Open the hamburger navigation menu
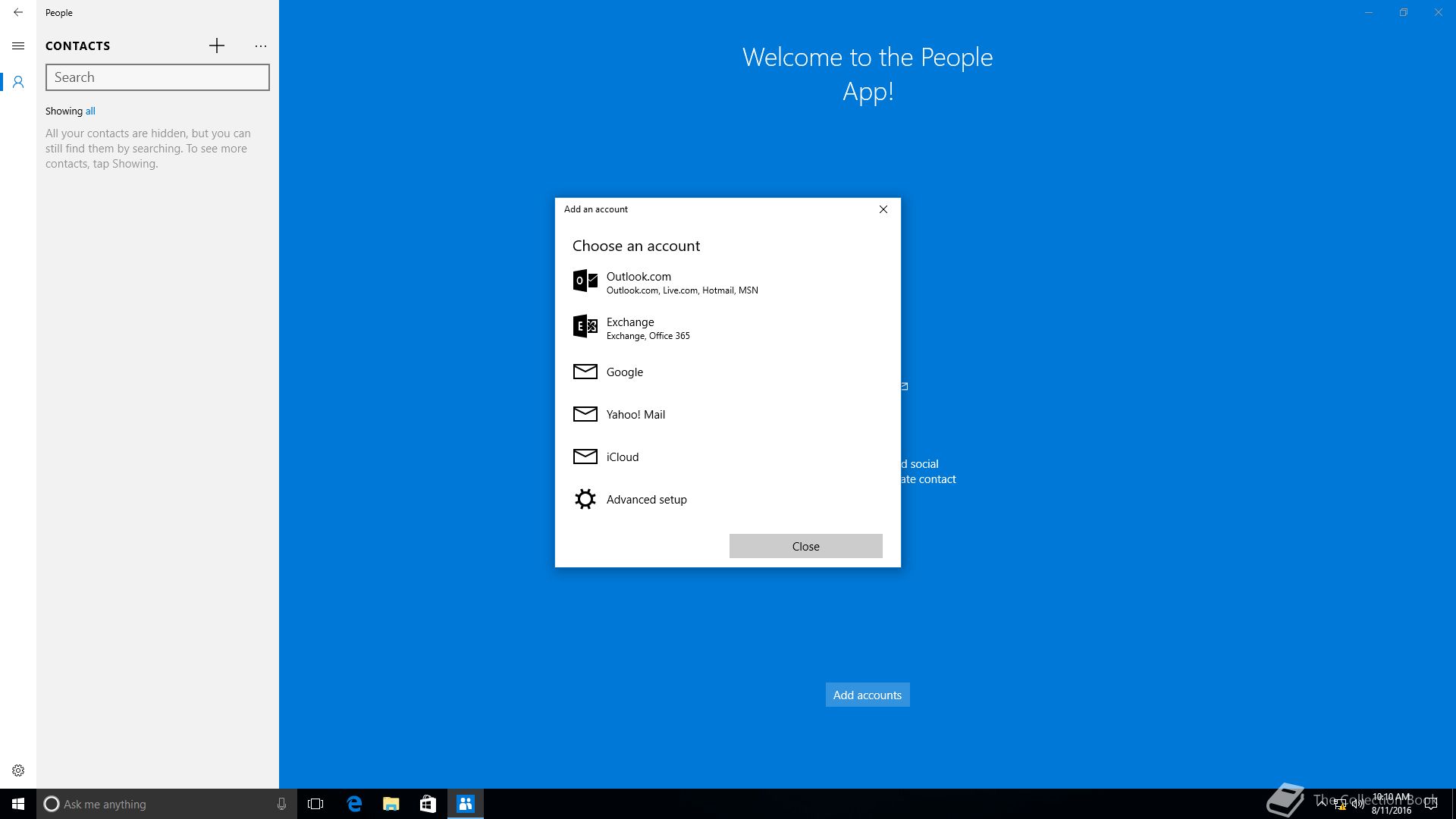Image resolution: width=1456 pixels, height=819 pixels. pyautogui.click(x=18, y=46)
